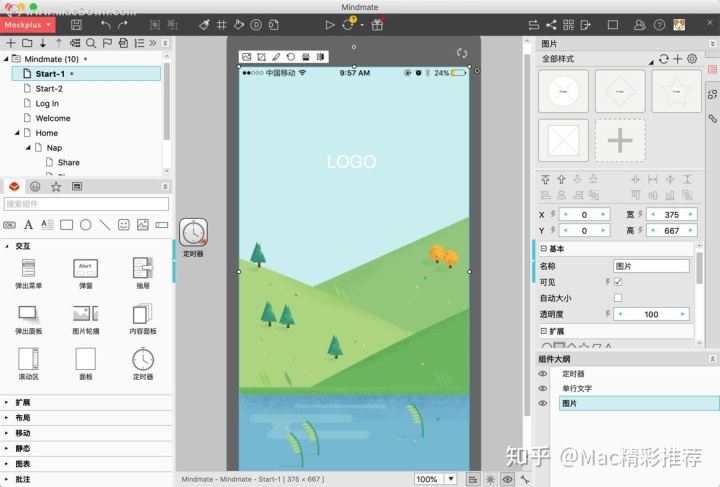Click the edit pencil icon in image quick toolbar

(276, 57)
